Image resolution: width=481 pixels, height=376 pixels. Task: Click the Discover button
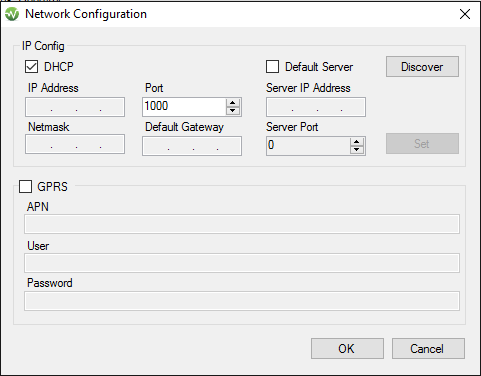422,67
